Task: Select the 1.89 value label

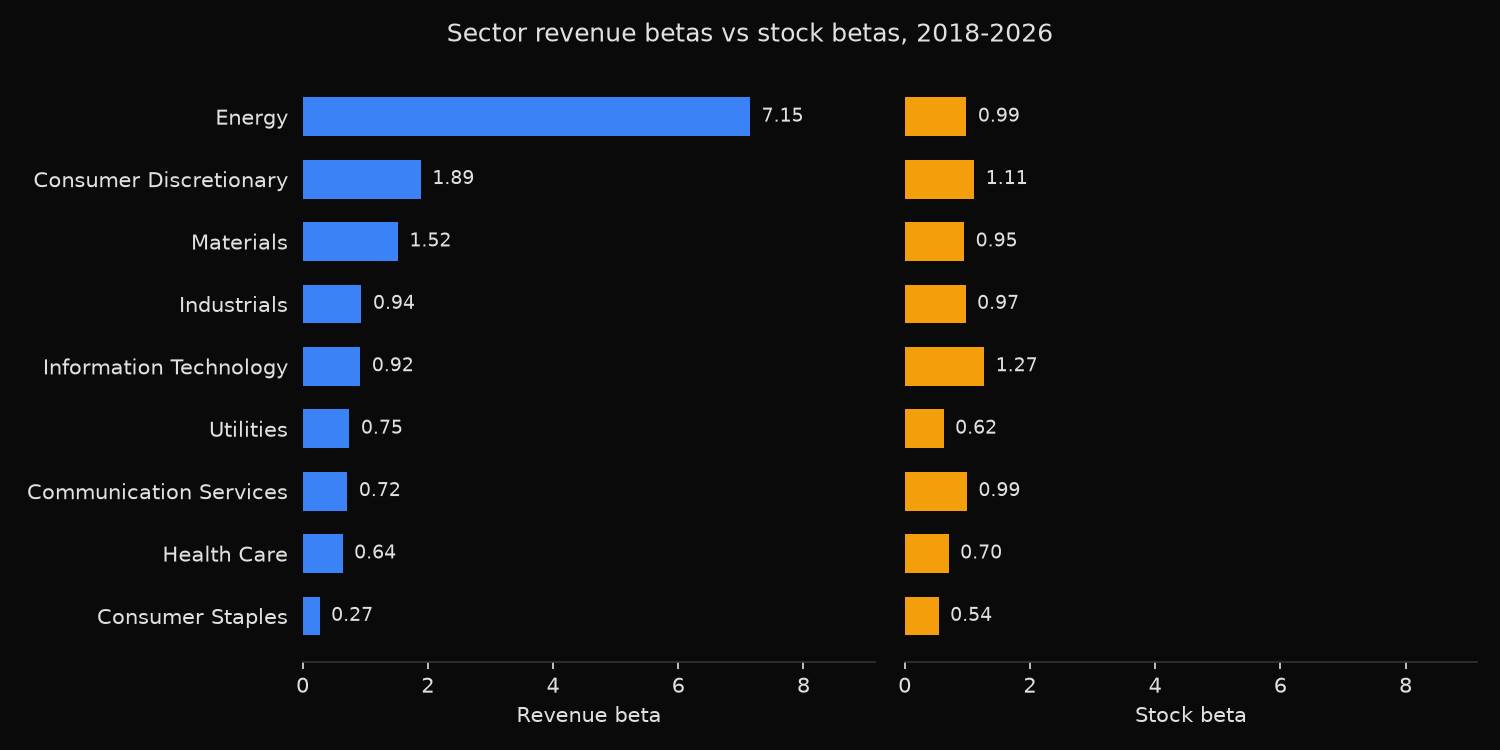Action: tap(453, 179)
